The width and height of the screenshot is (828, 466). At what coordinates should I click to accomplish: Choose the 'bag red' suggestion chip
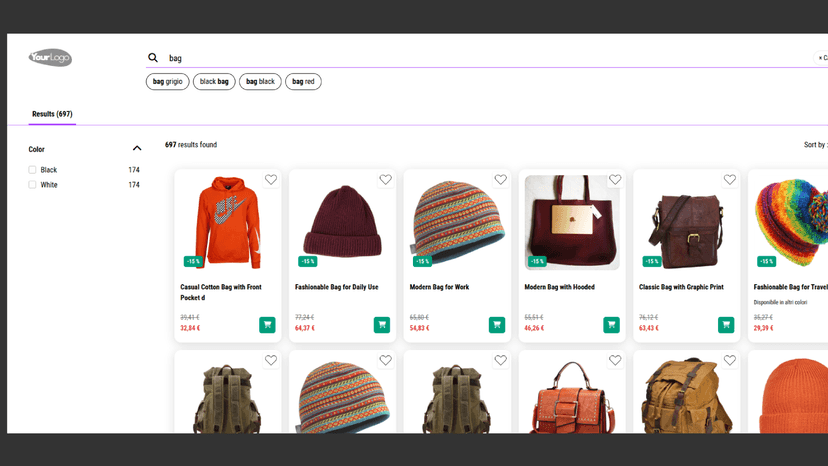(x=303, y=81)
